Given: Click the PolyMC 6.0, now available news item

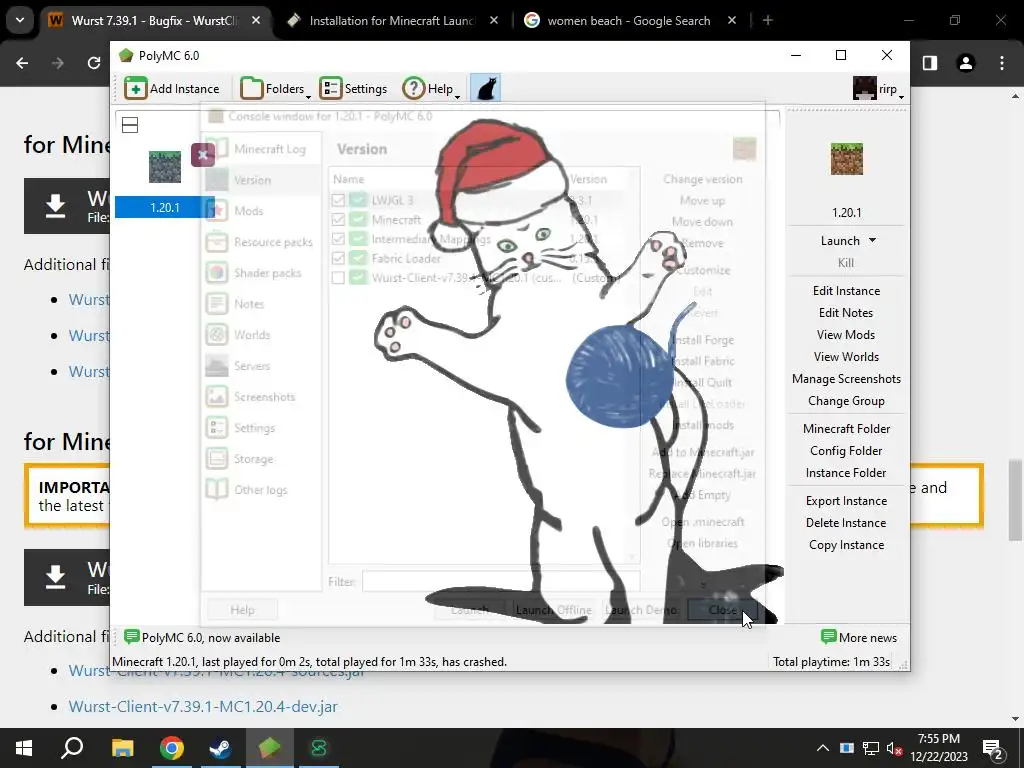Looking at the screenshot, I should 202,637.
